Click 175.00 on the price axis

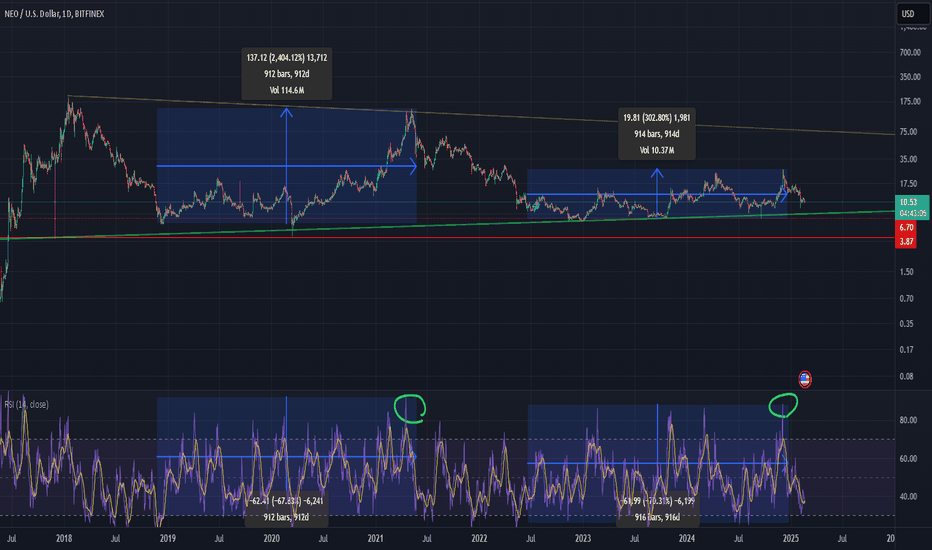[x=910, y=102]
